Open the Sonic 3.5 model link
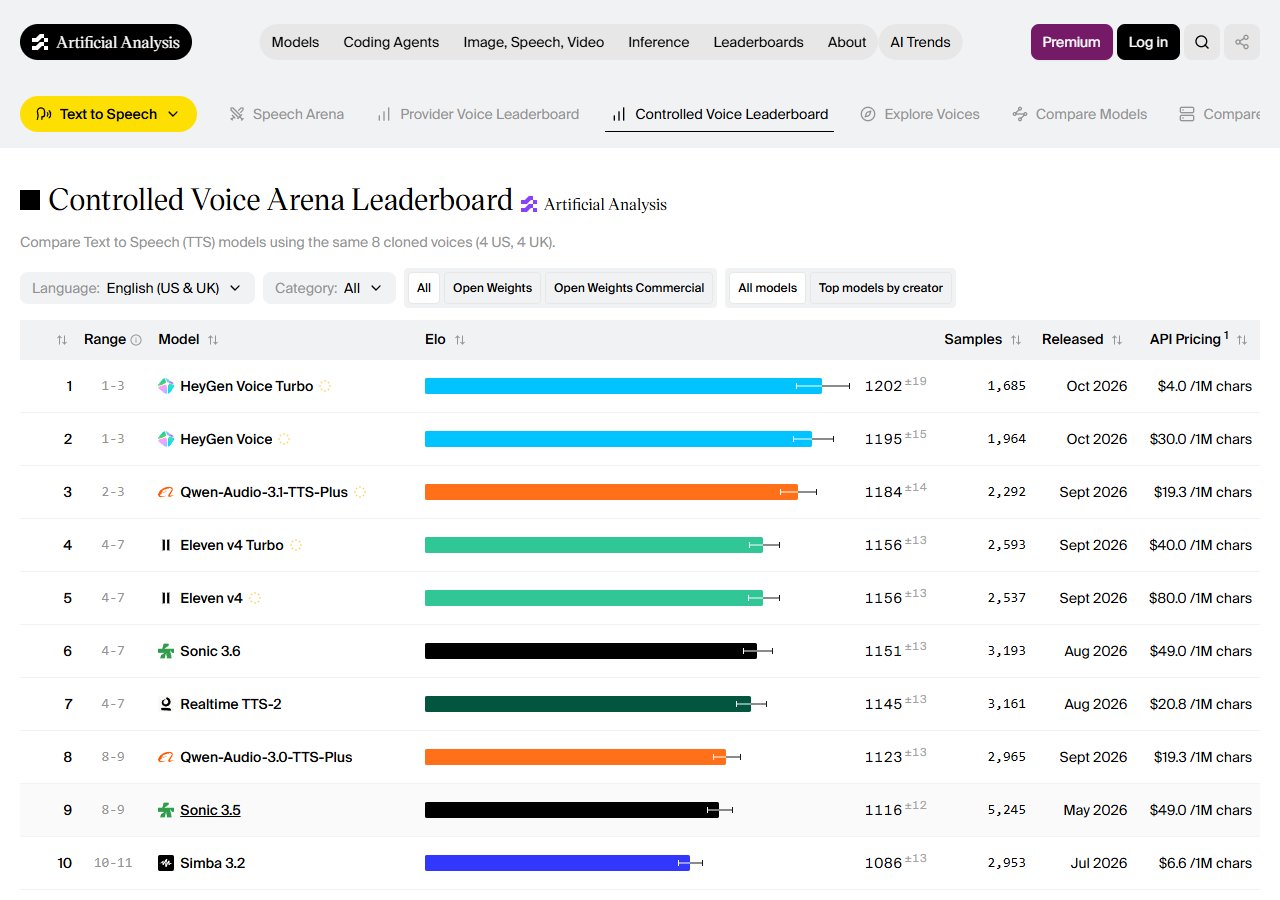The height and width of the screenshot is (900, 1280). click(x=210, y=810)
